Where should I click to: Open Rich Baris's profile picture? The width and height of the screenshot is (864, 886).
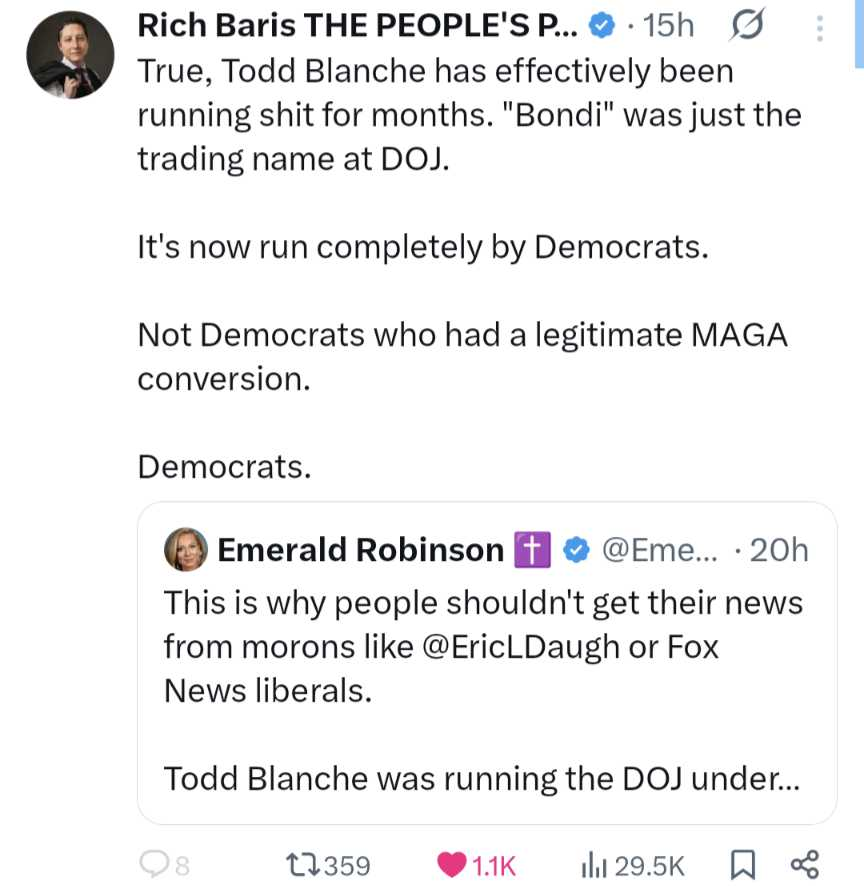[69, 56]
